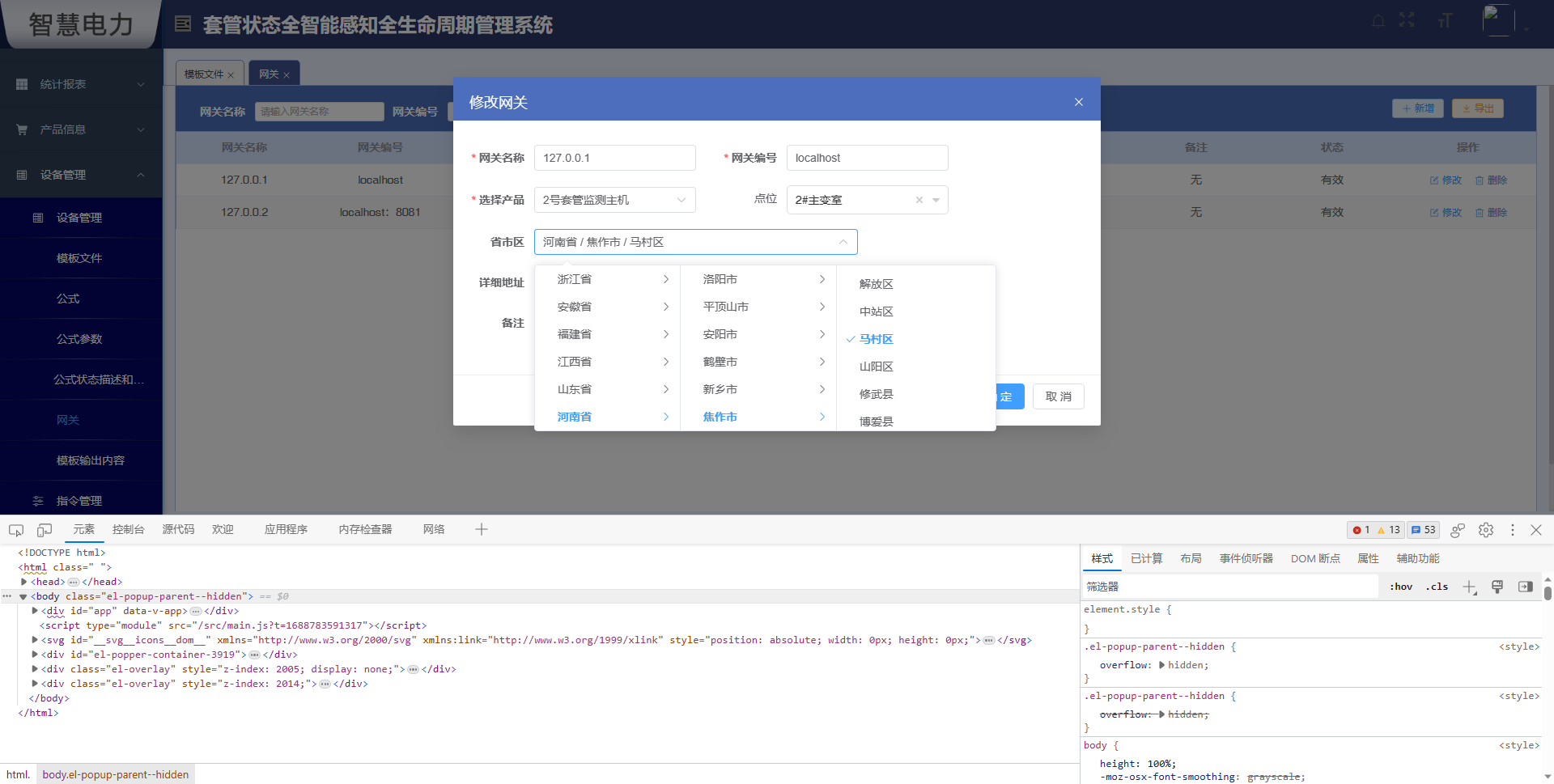
Task: Choose 焦作市 in city list
Action: [758, 417]
